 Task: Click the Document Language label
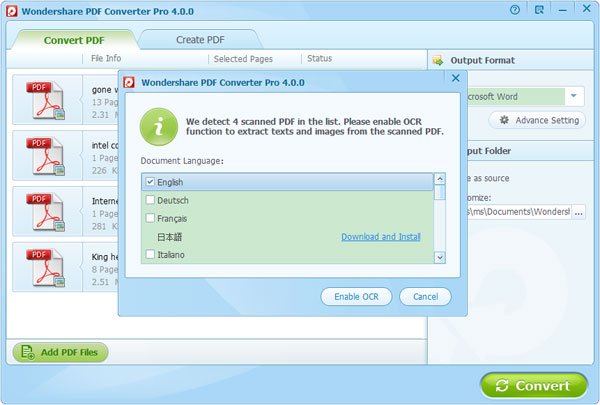tap(182, 161)
